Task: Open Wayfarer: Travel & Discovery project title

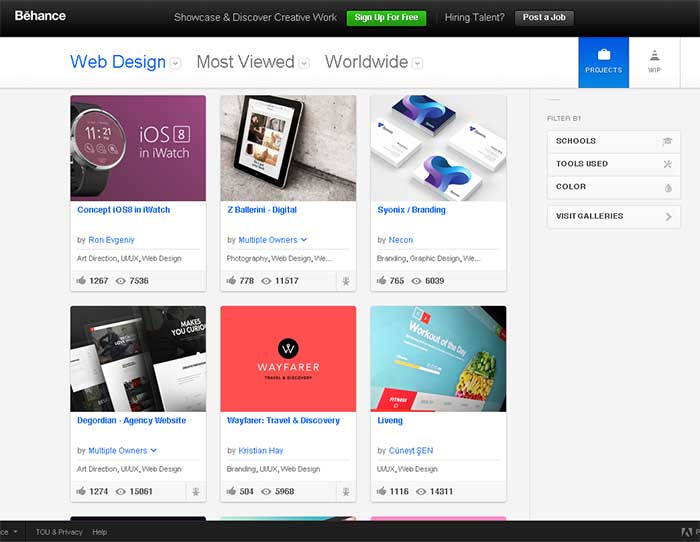Action: point(283,421)
